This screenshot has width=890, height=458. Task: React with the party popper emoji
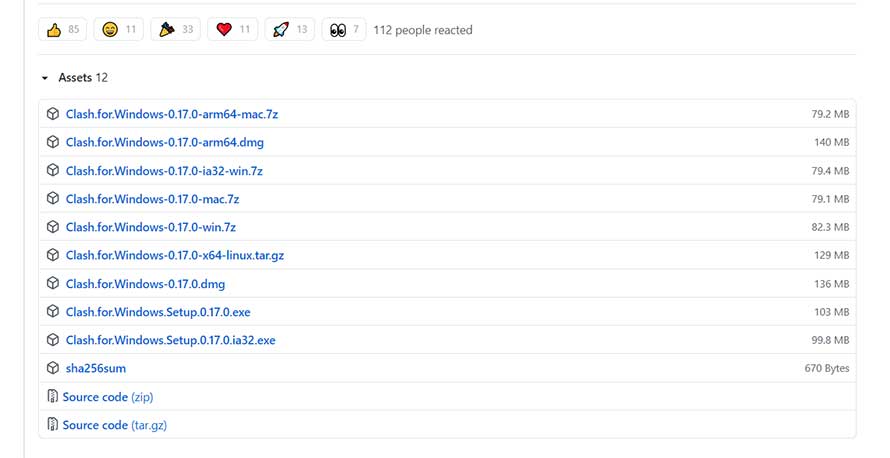[x=175, y=30]
